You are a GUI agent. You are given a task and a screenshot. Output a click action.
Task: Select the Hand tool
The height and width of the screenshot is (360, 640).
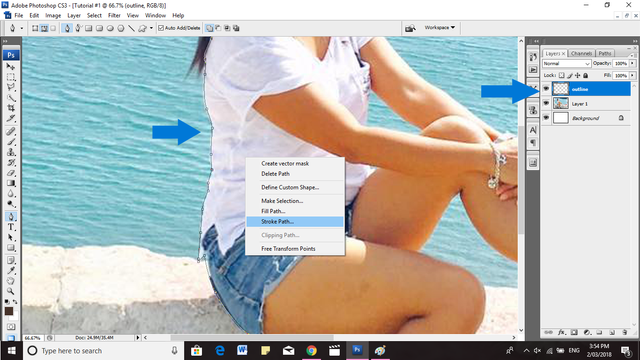click(x=11, y=281)
